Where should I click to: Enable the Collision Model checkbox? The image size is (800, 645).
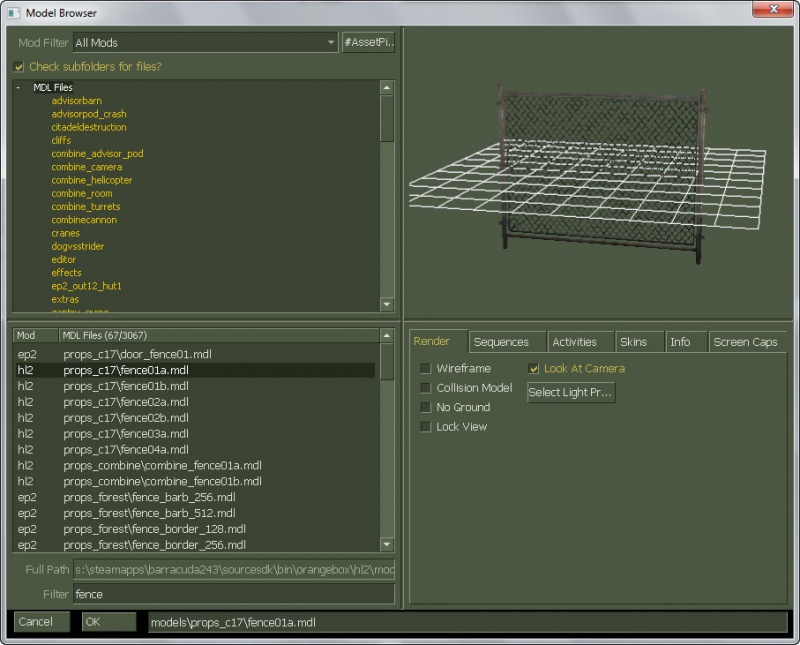point(426,388)
